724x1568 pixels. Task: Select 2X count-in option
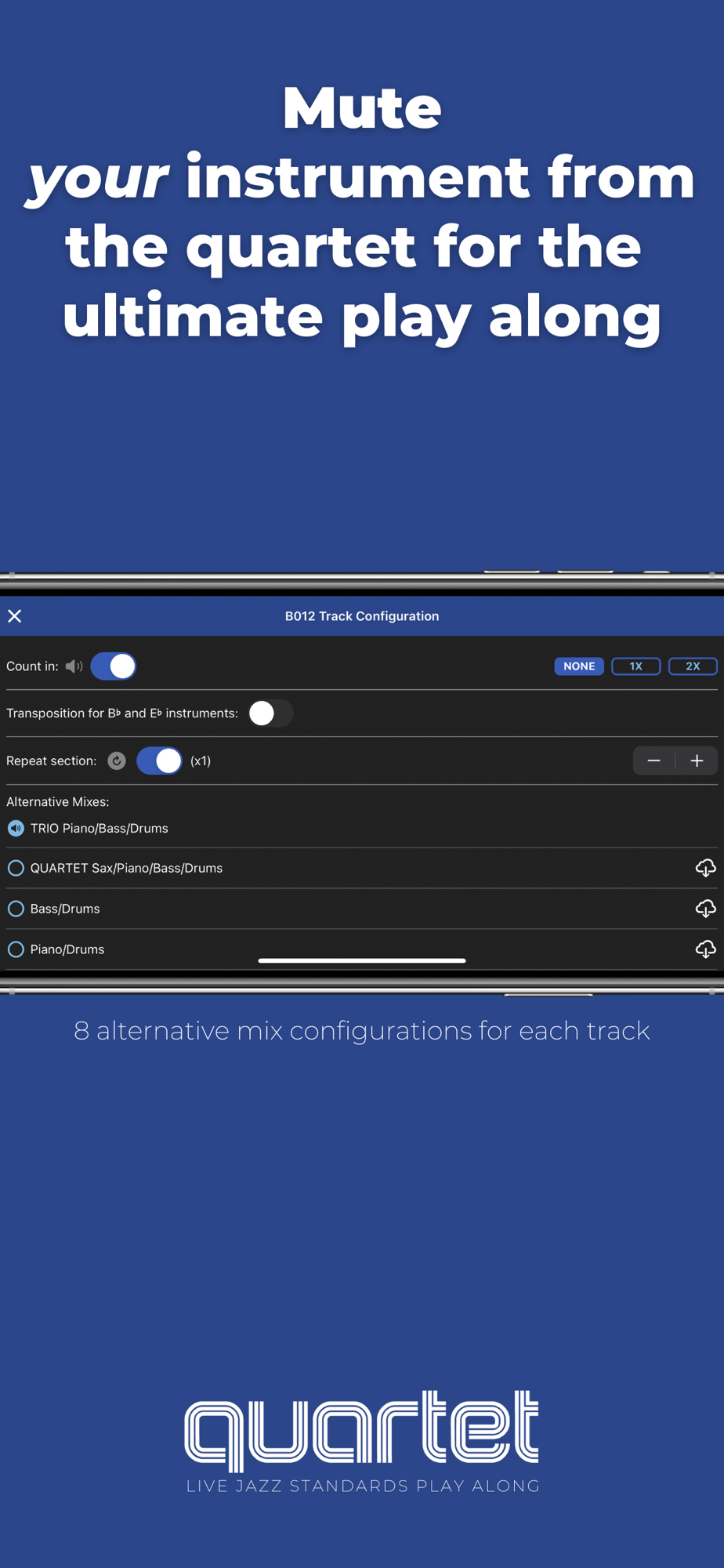click(693, 666)
